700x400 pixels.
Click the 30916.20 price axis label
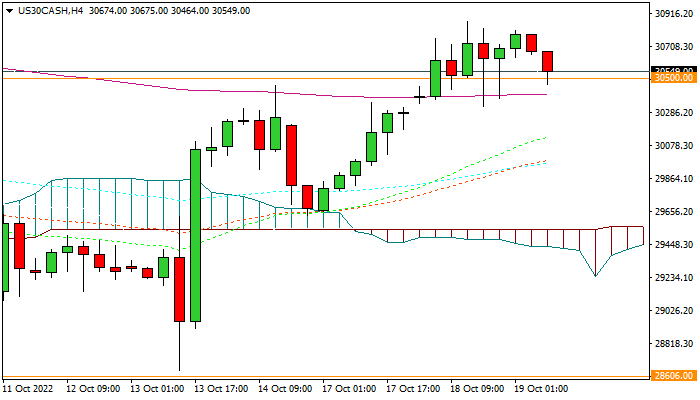[673, 14]
